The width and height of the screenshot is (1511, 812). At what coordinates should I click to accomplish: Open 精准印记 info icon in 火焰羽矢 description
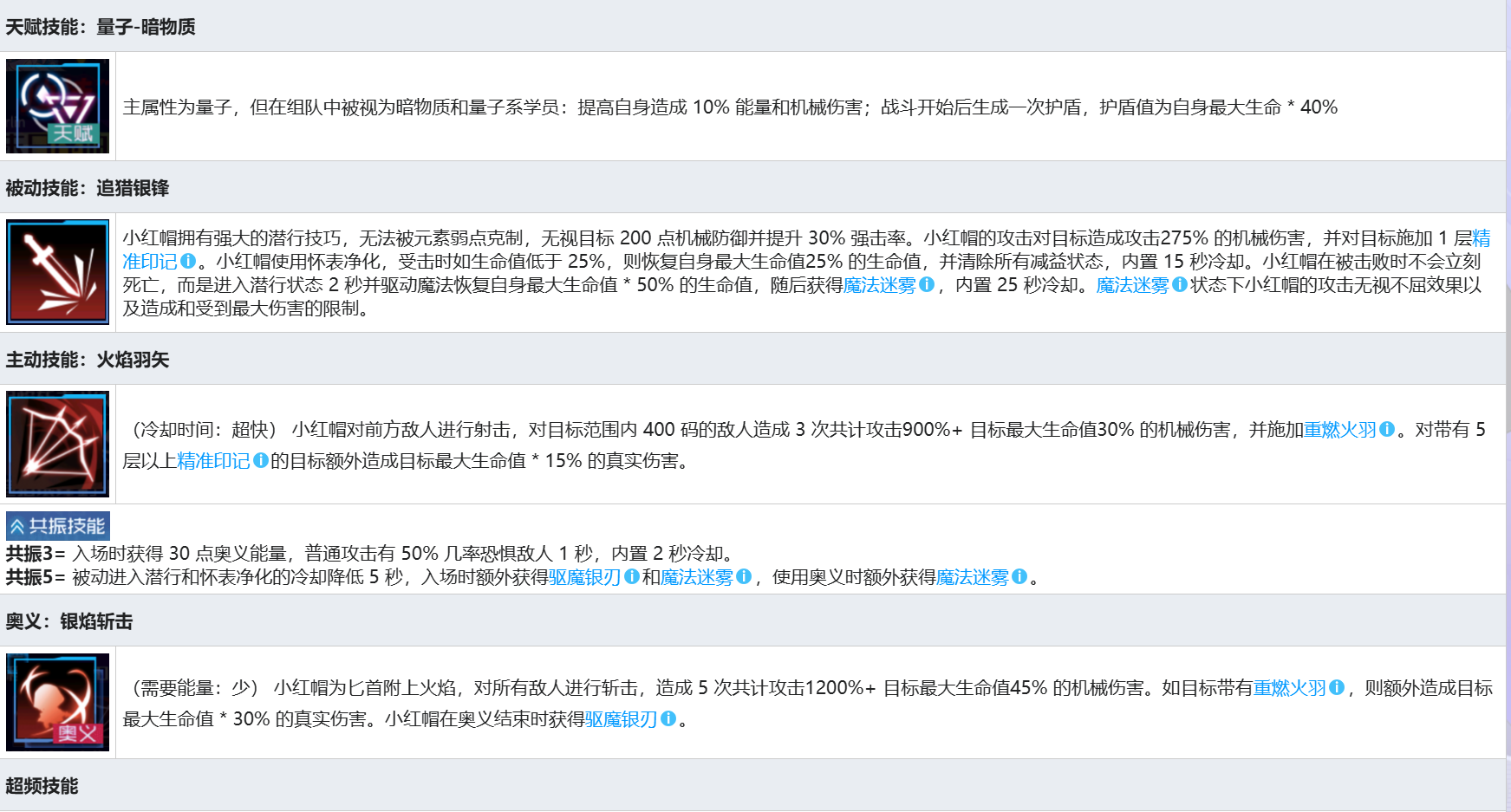(x=260, y=460)
